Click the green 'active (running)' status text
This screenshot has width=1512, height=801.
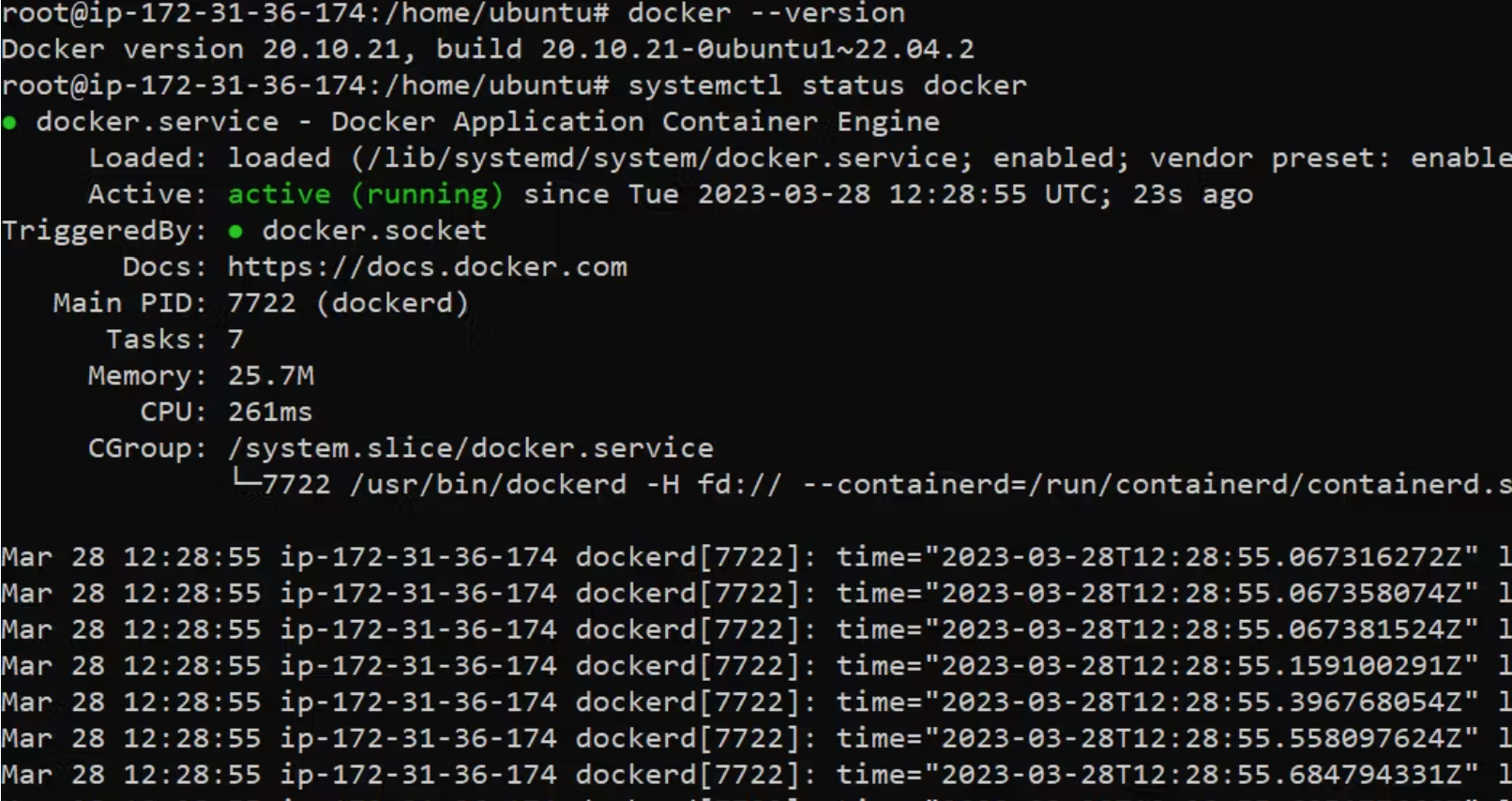pos(365,195)
